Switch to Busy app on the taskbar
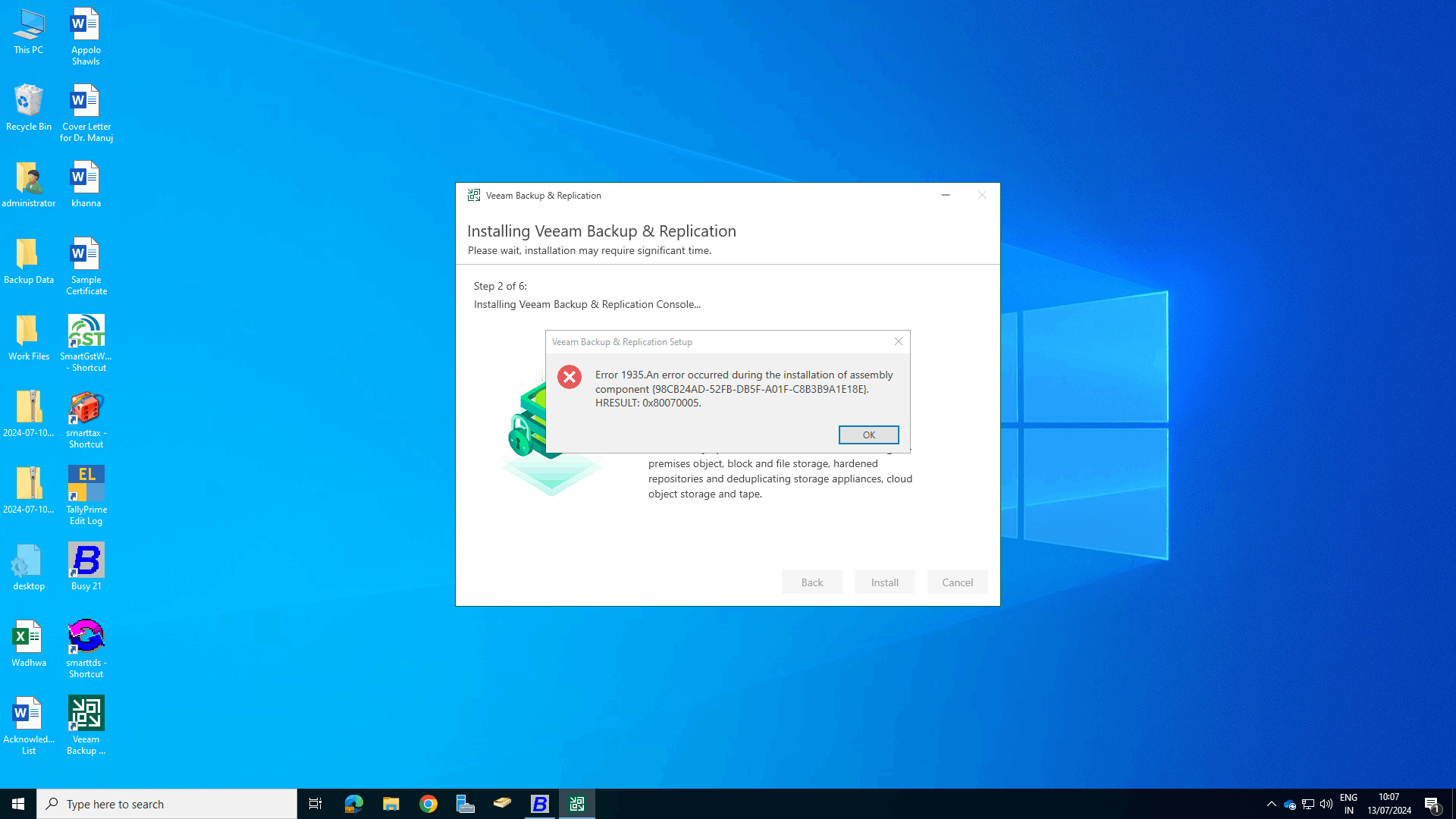Screen dimensions: 1456x819 click(x=539, y=804)
